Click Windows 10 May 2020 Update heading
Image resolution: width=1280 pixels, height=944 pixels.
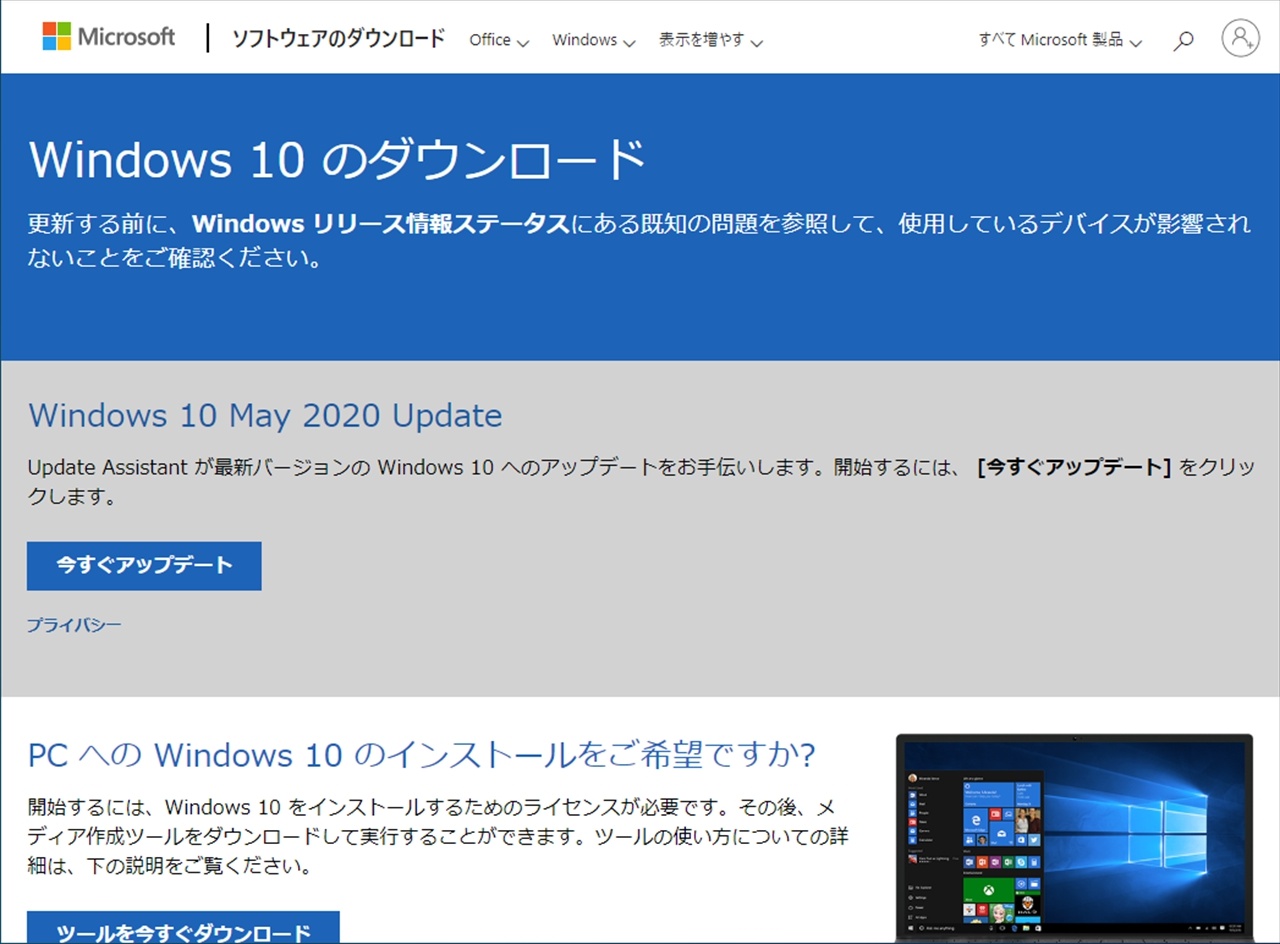[x=265, y=415]
